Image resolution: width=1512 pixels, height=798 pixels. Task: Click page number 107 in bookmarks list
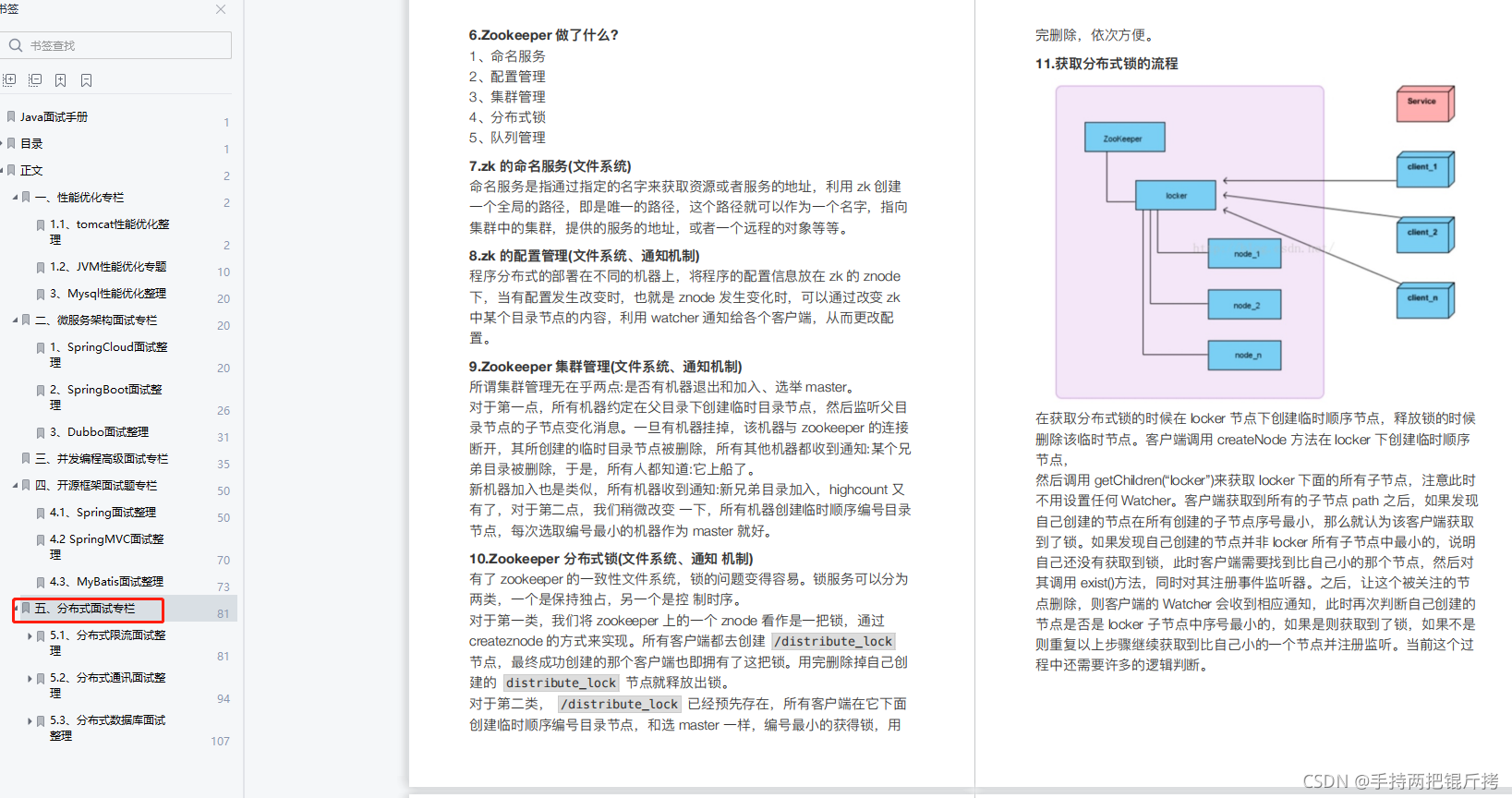pos(220,742)
